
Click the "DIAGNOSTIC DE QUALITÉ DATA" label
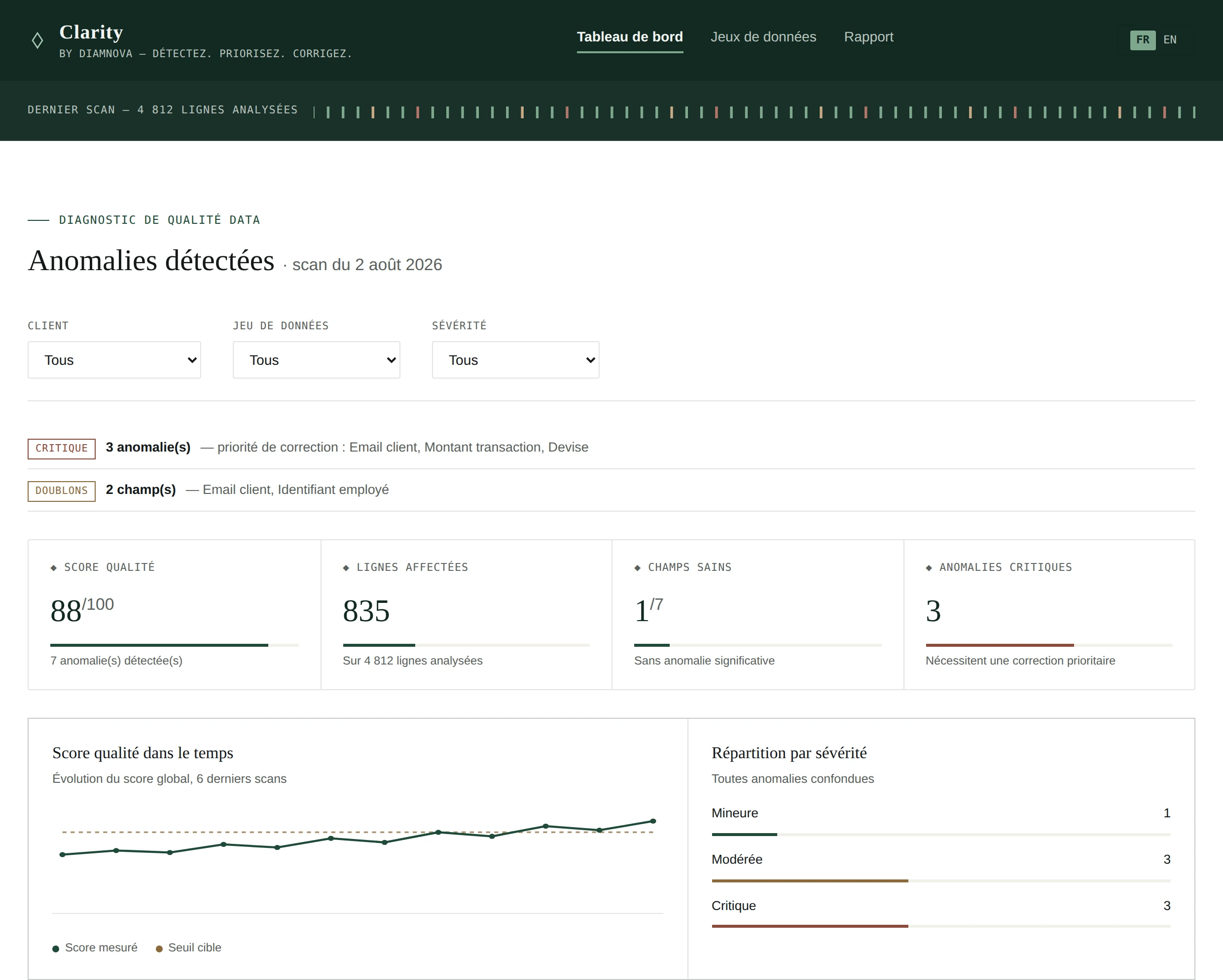click(x=159, y=220)
